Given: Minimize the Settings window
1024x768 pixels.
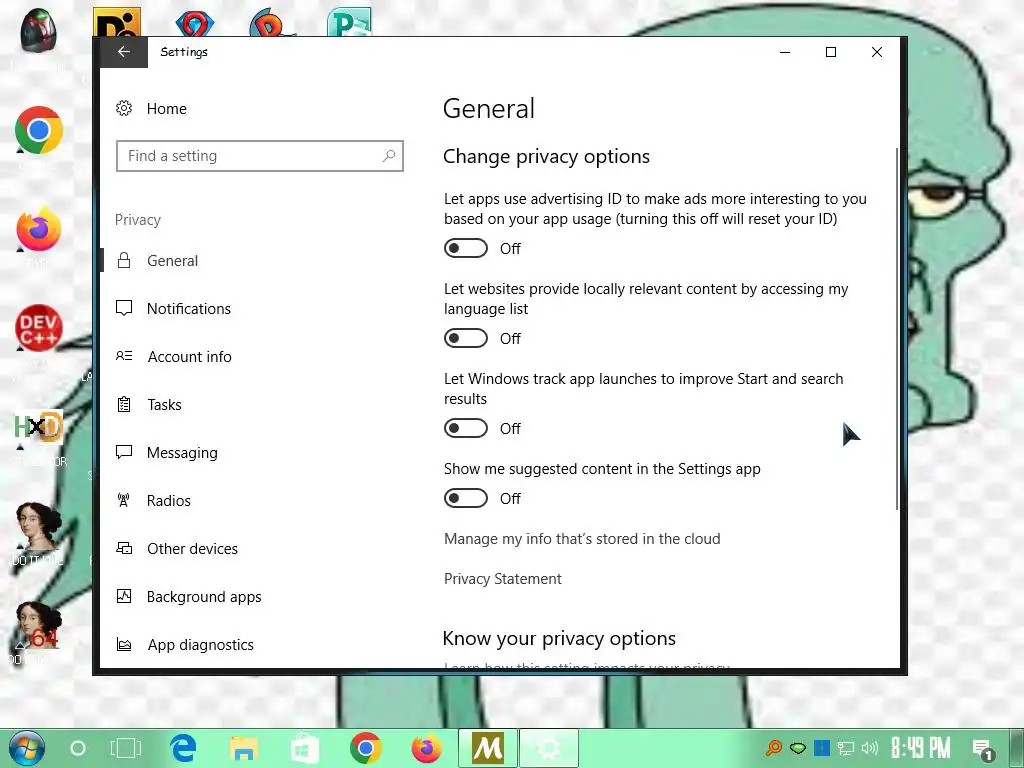Looking at the screenshot, I should 785,52.
